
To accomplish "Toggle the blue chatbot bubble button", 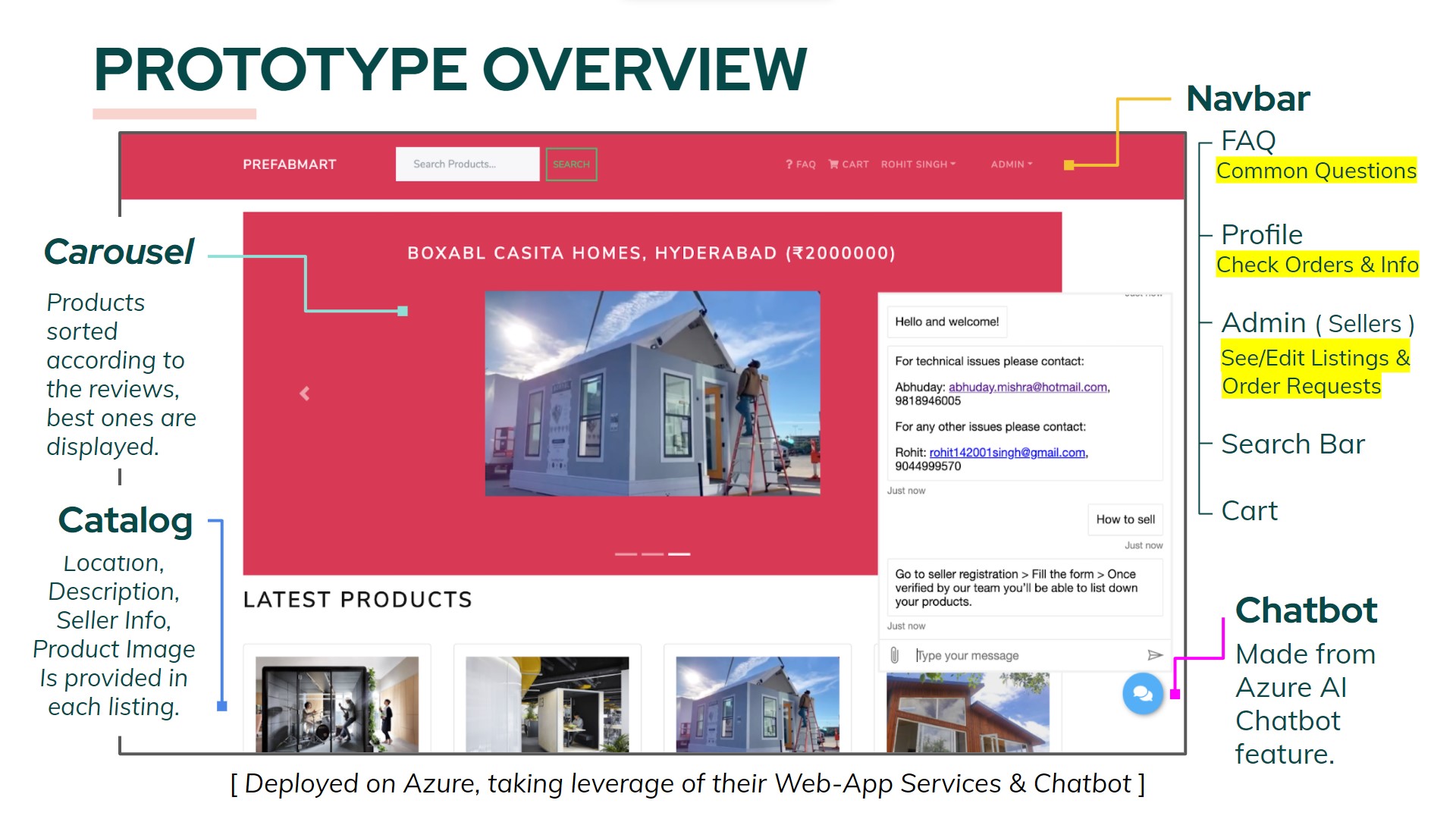I will click(1143, 693).
